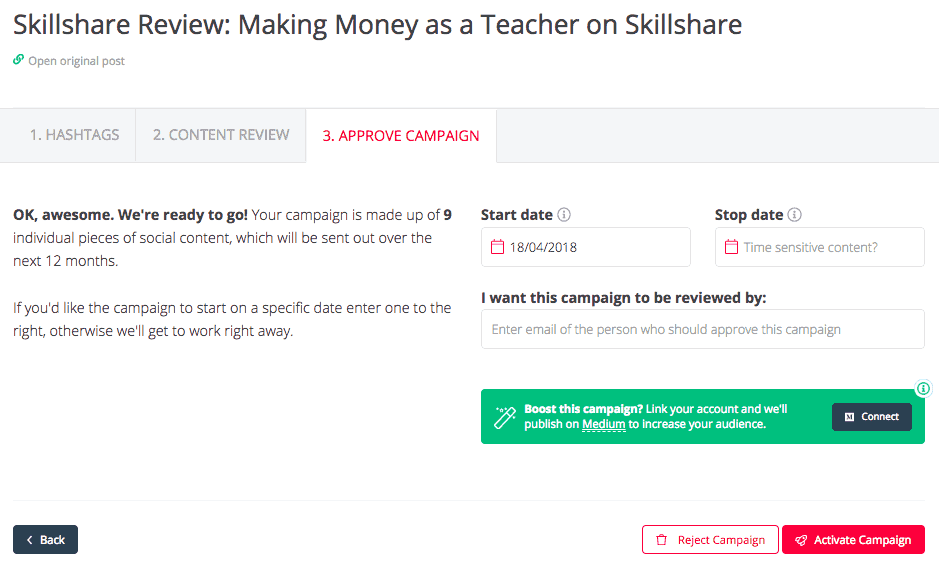939x563 pixels.
Task: Click the Medium logo icon on Connect button
Action: click(x=849, y=417)
